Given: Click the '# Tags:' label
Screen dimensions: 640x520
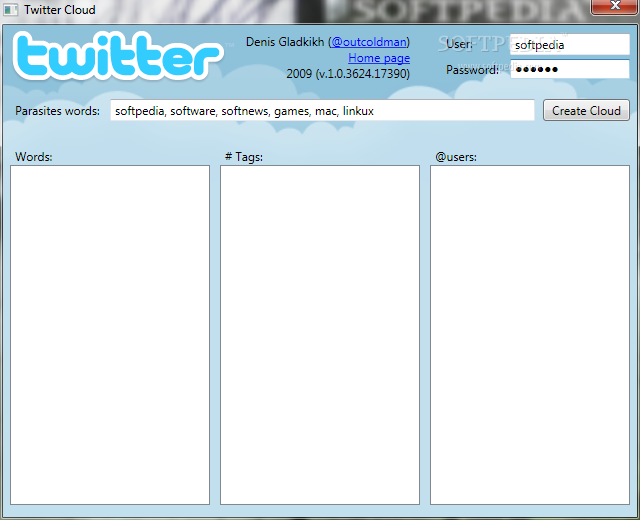Looking at the screenshot, I should [x=244, y=157].
